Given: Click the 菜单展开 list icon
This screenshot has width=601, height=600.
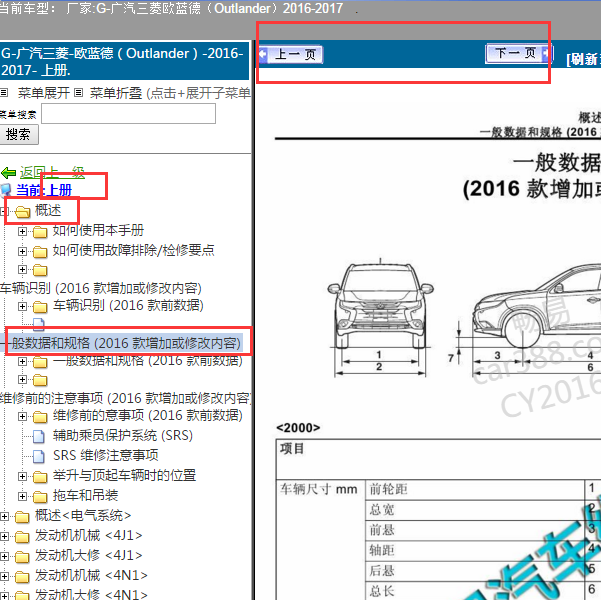Looking at the screenshot, I should (x=4, y=92).
